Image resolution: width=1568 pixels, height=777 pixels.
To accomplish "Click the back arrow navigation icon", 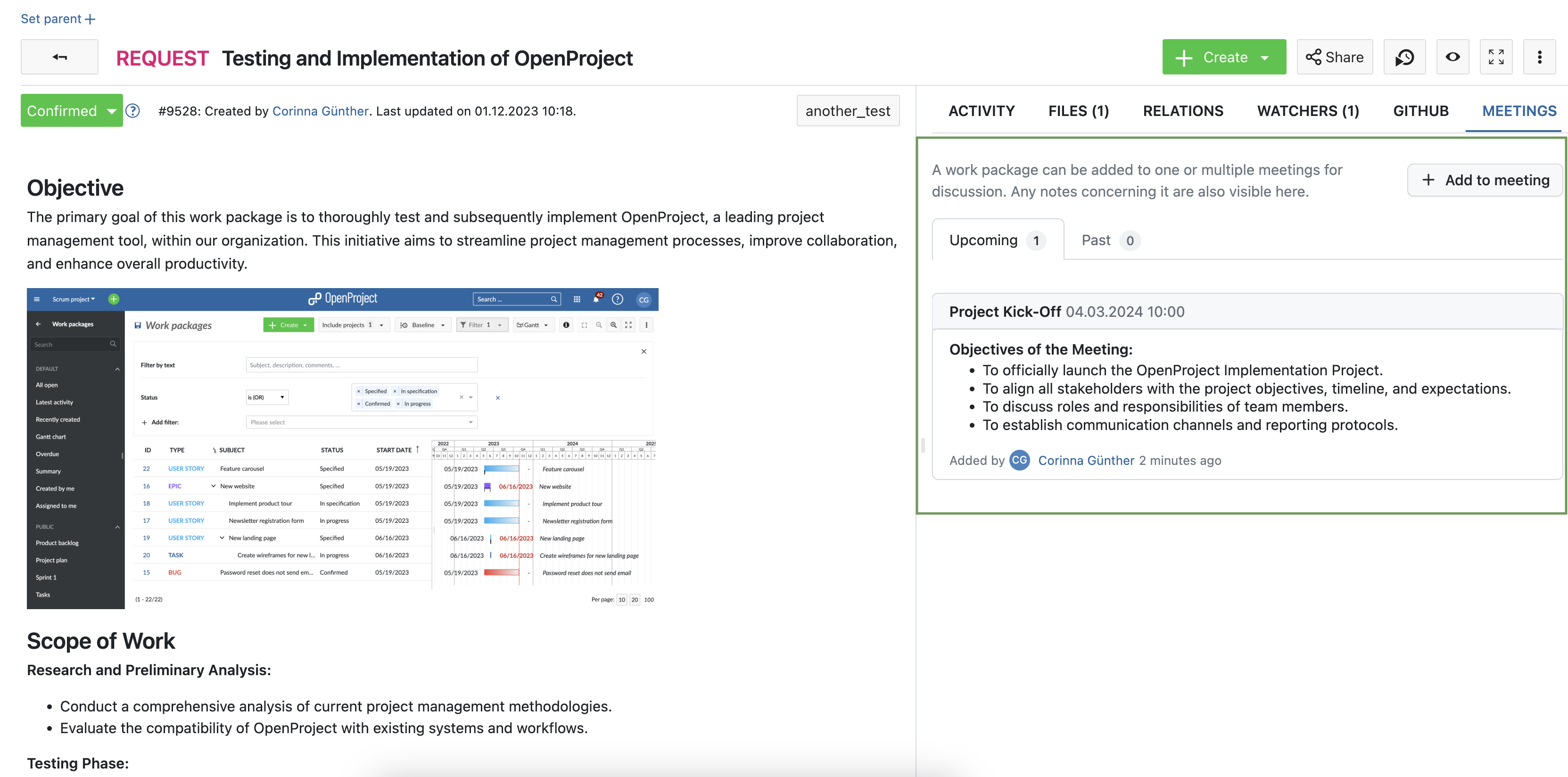I will [x=60, y=57].
